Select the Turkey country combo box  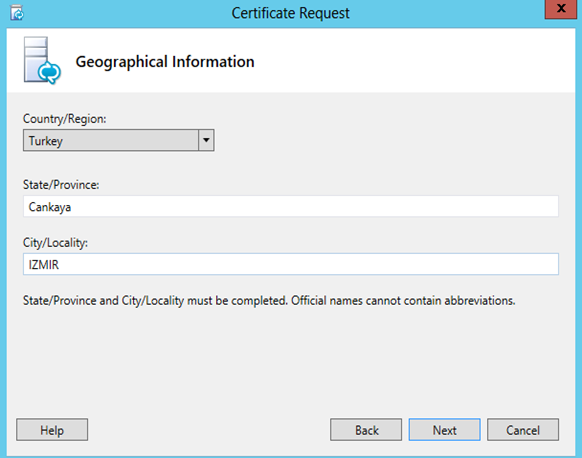point(119,140)
